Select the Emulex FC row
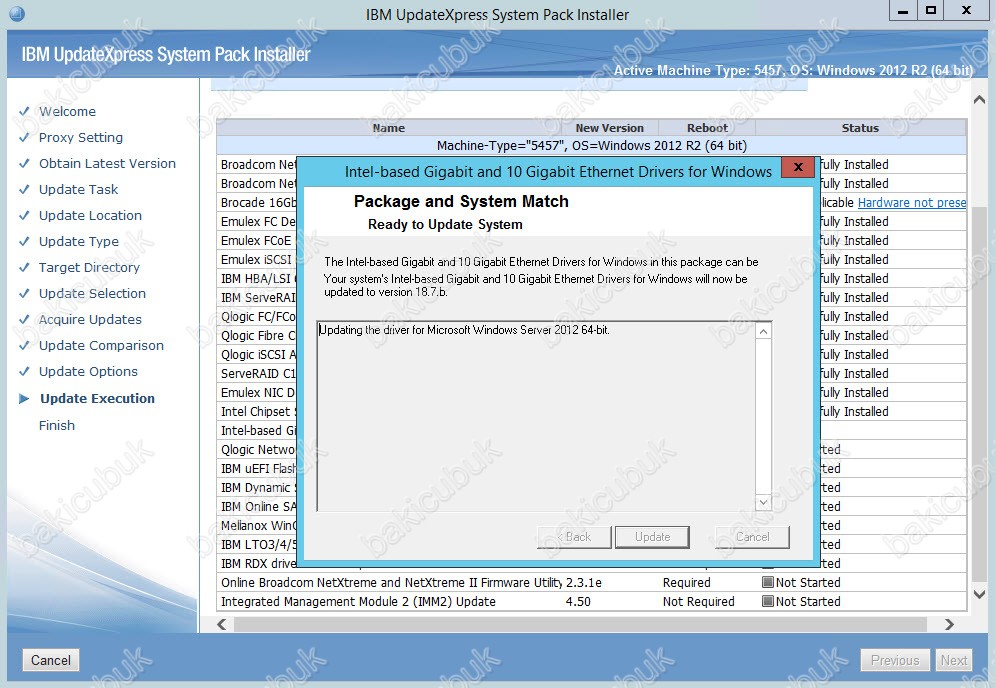 pos(258,222)
